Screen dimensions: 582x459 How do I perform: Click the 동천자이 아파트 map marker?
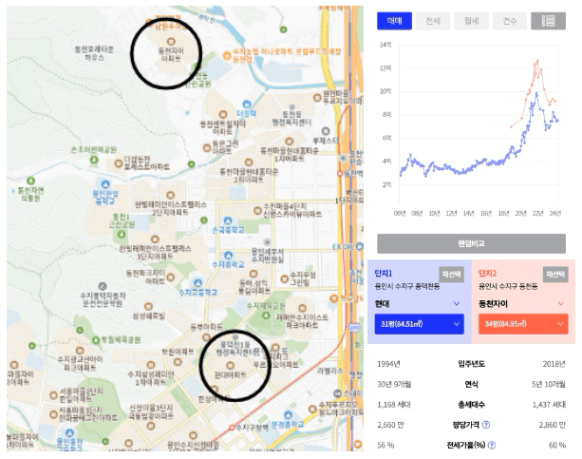171,41
